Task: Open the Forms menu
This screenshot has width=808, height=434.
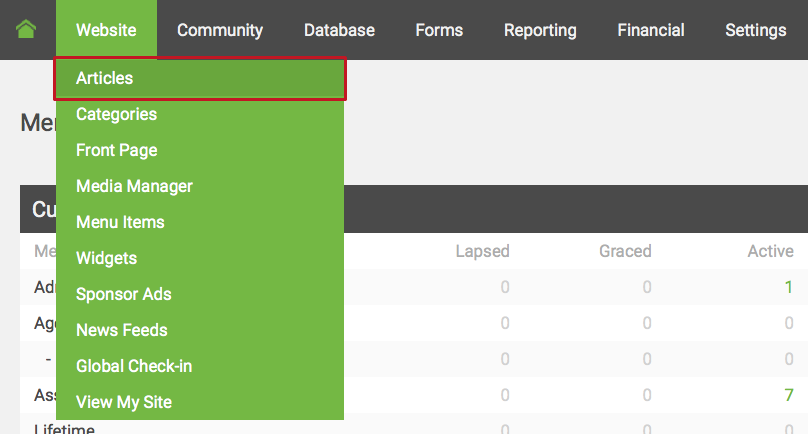Action: click(439, 30)
